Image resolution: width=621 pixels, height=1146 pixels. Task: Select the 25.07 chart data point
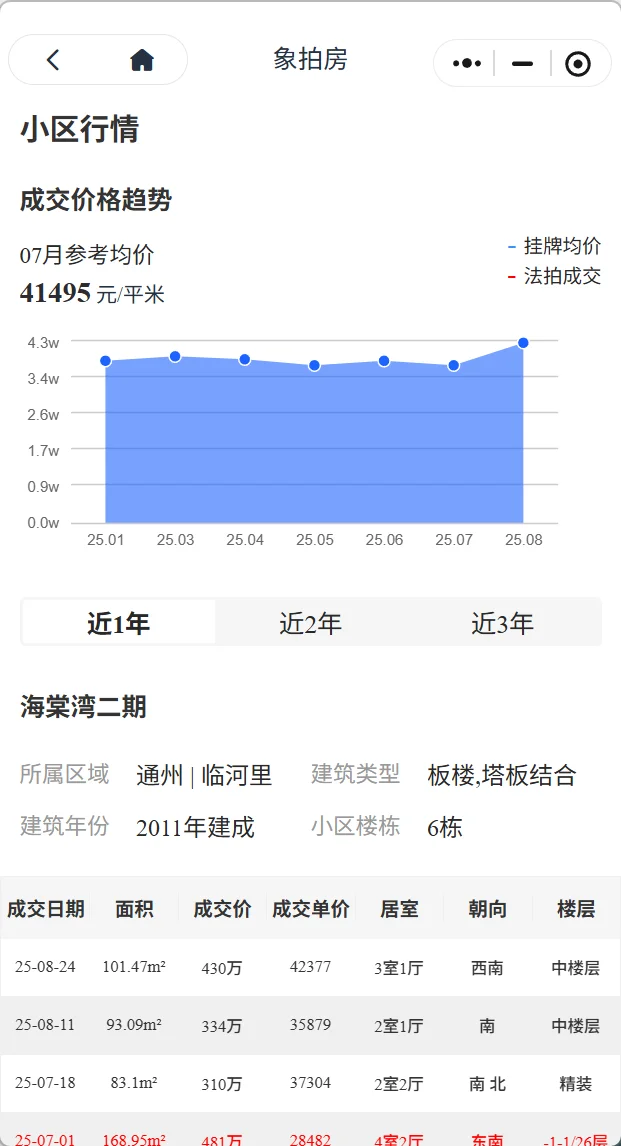(454, 365)
